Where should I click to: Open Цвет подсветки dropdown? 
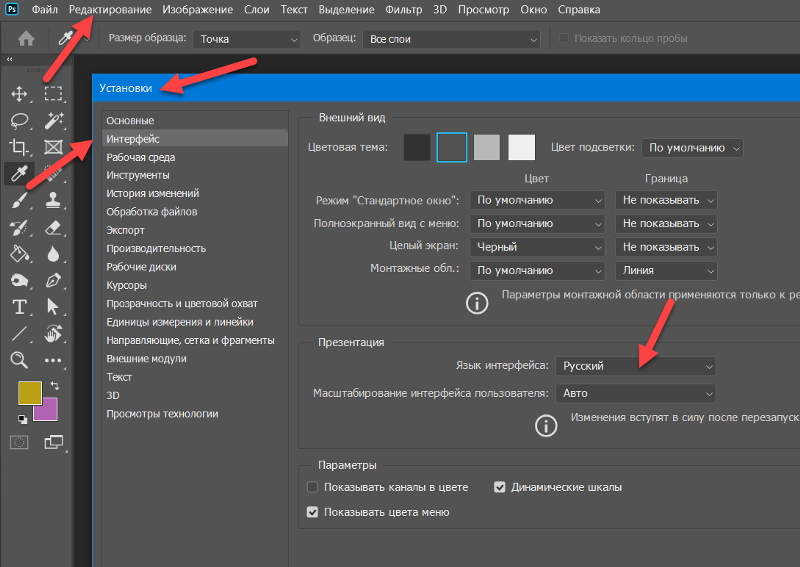pyautogui.click(x=692, y=148)
